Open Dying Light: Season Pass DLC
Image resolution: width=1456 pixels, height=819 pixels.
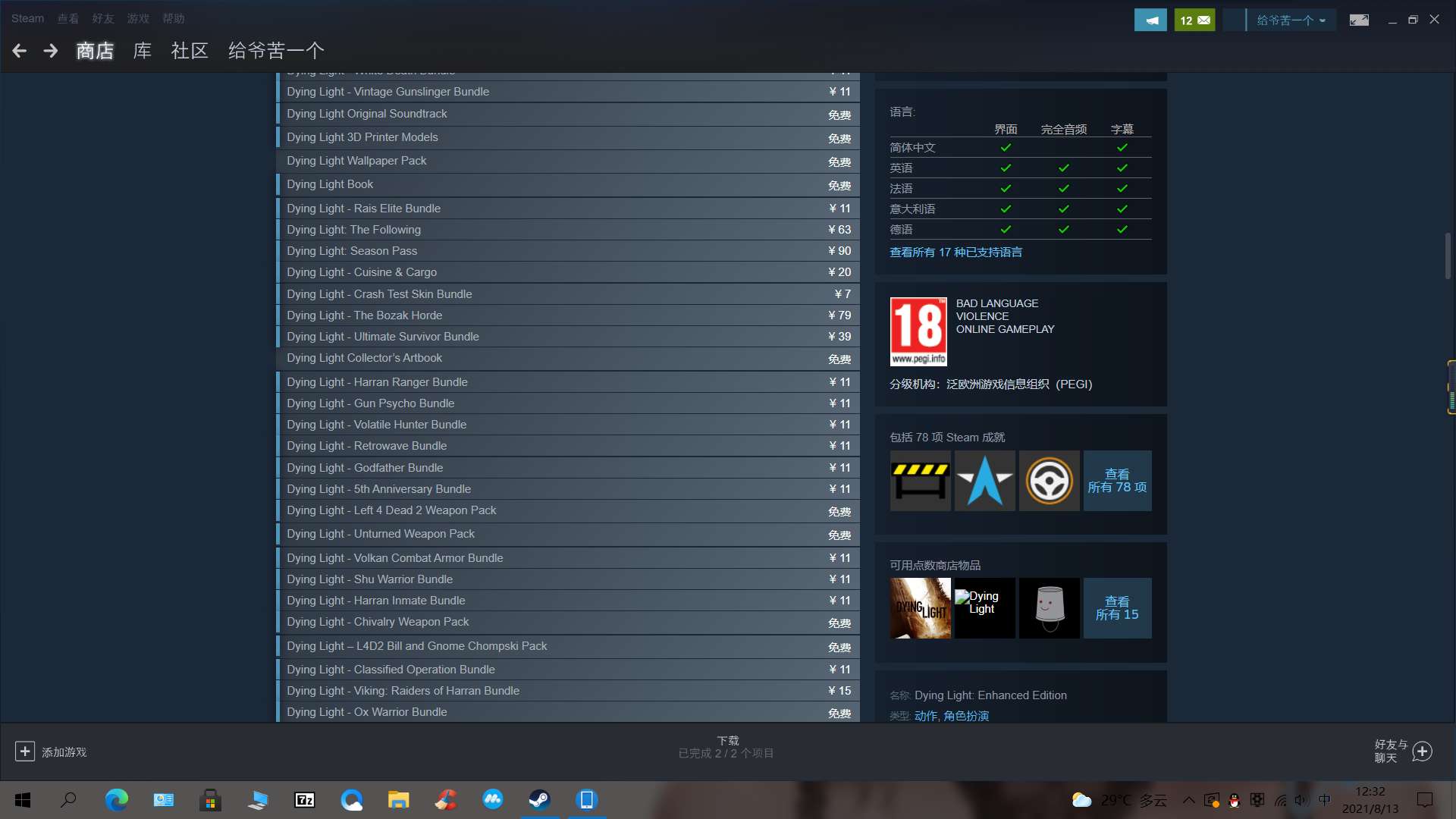point(568,251)
